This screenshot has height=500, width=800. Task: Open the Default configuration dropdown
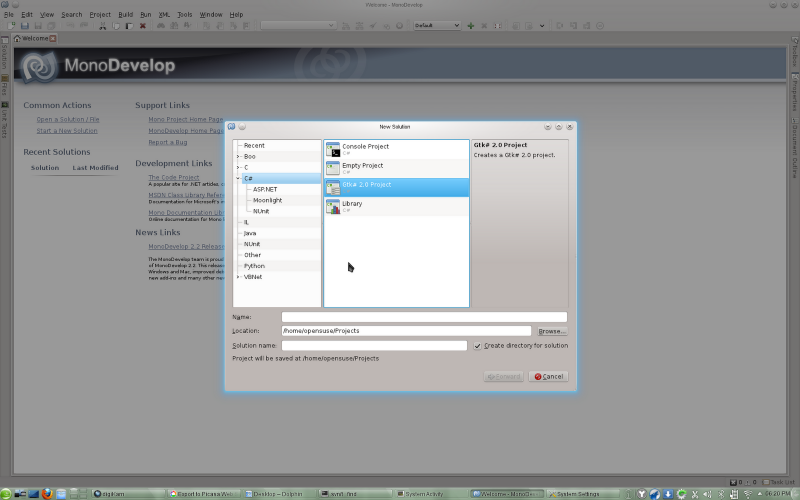[x=437, y=26]
